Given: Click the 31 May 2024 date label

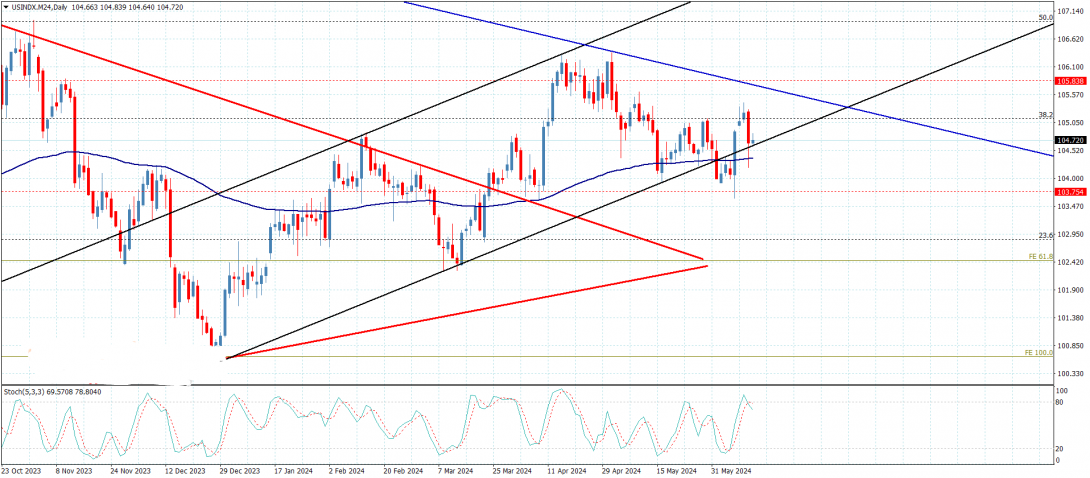Looking at the screenshot, I should pos(733,470).
